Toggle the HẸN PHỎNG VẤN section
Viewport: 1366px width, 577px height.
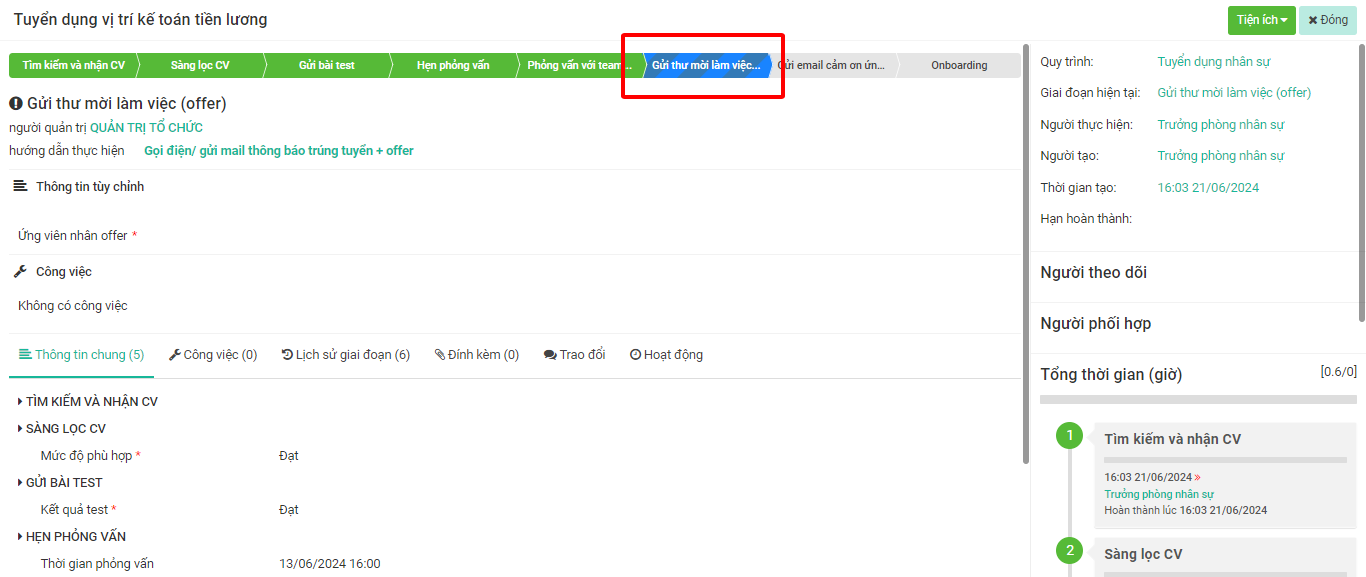[x=21, y=537]
